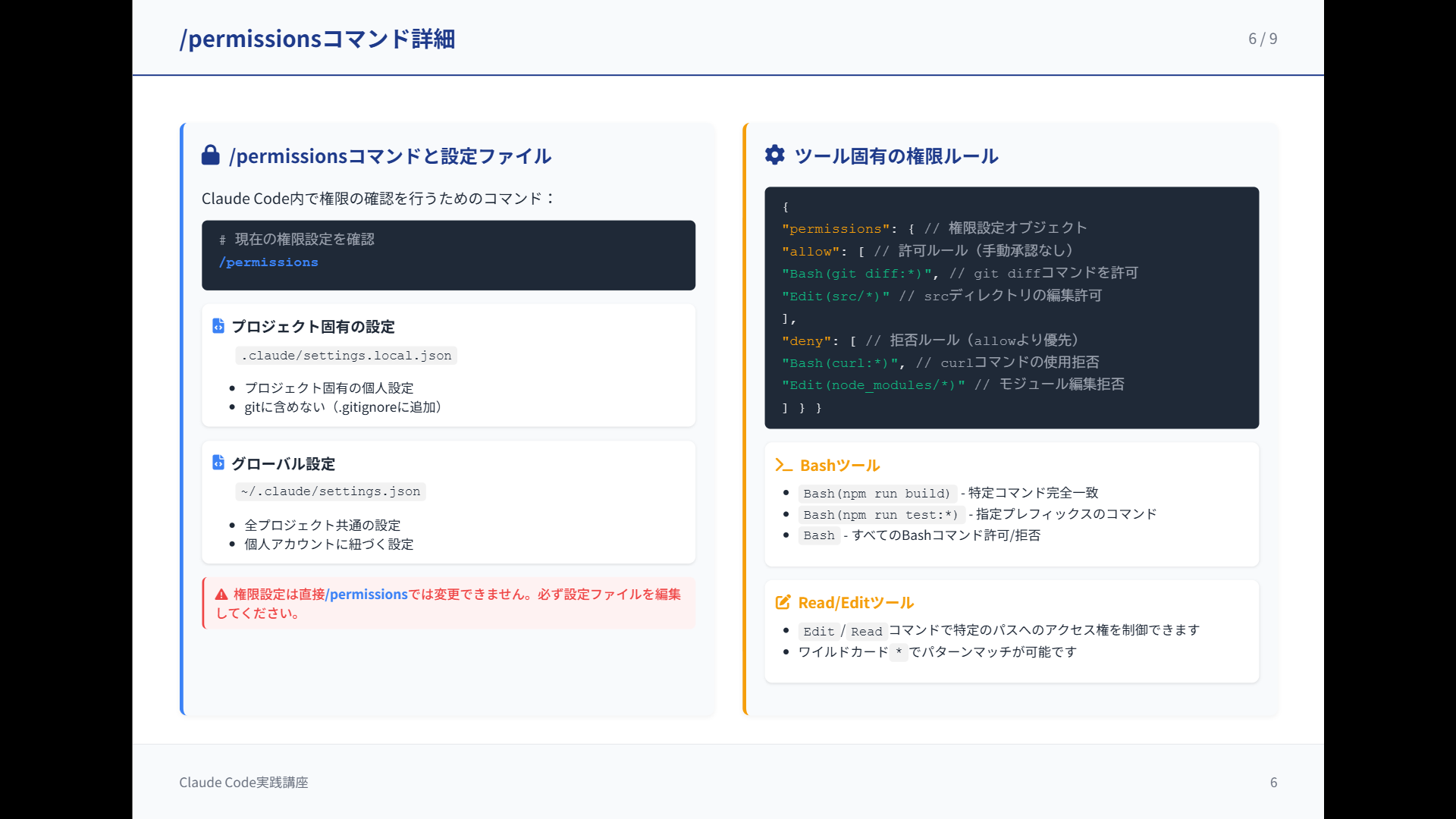Click the warning triangle icon in red notice
The height and width of the screenshot is (819, 1456).
tap(221, 595)
